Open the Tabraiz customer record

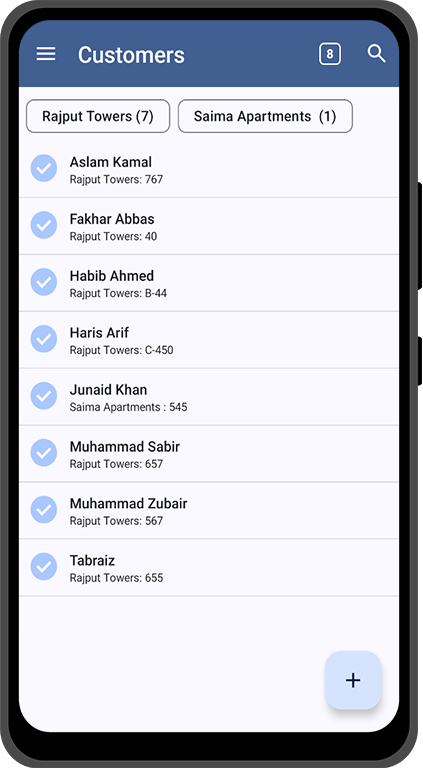(x=209, y=567)
